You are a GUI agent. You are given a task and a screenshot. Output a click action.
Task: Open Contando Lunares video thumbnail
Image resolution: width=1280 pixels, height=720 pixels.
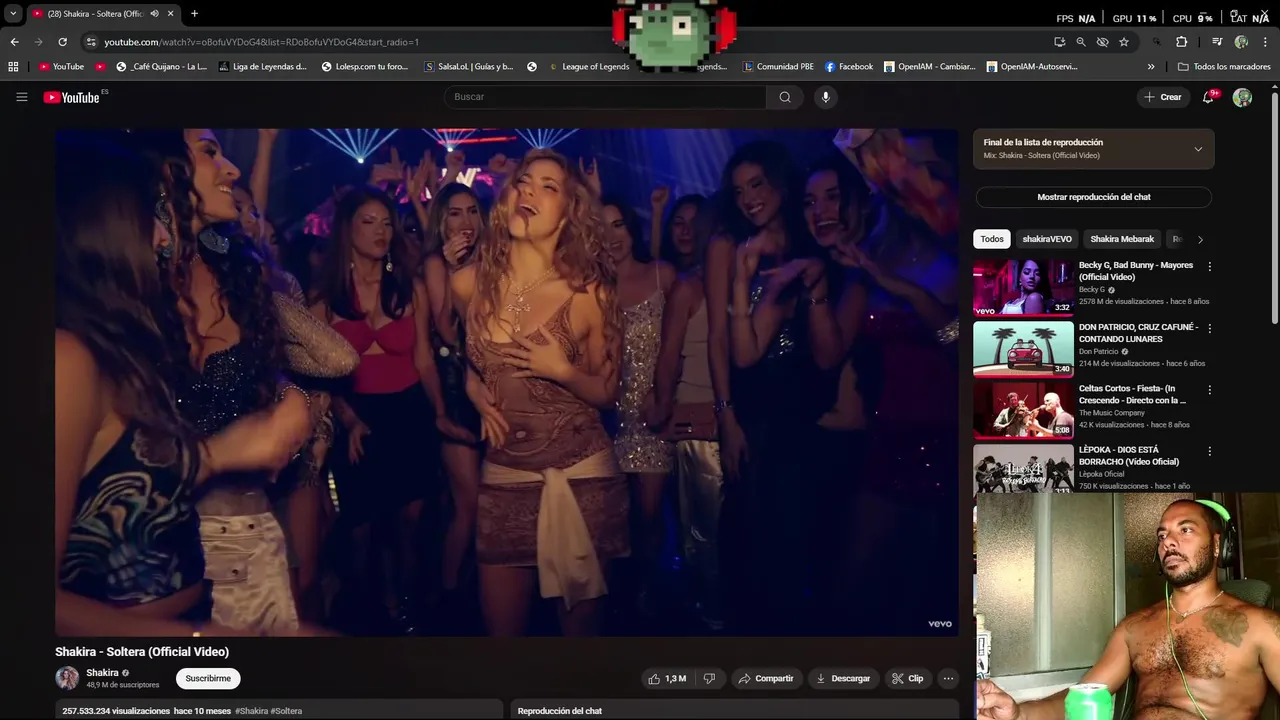point(1023,349)
